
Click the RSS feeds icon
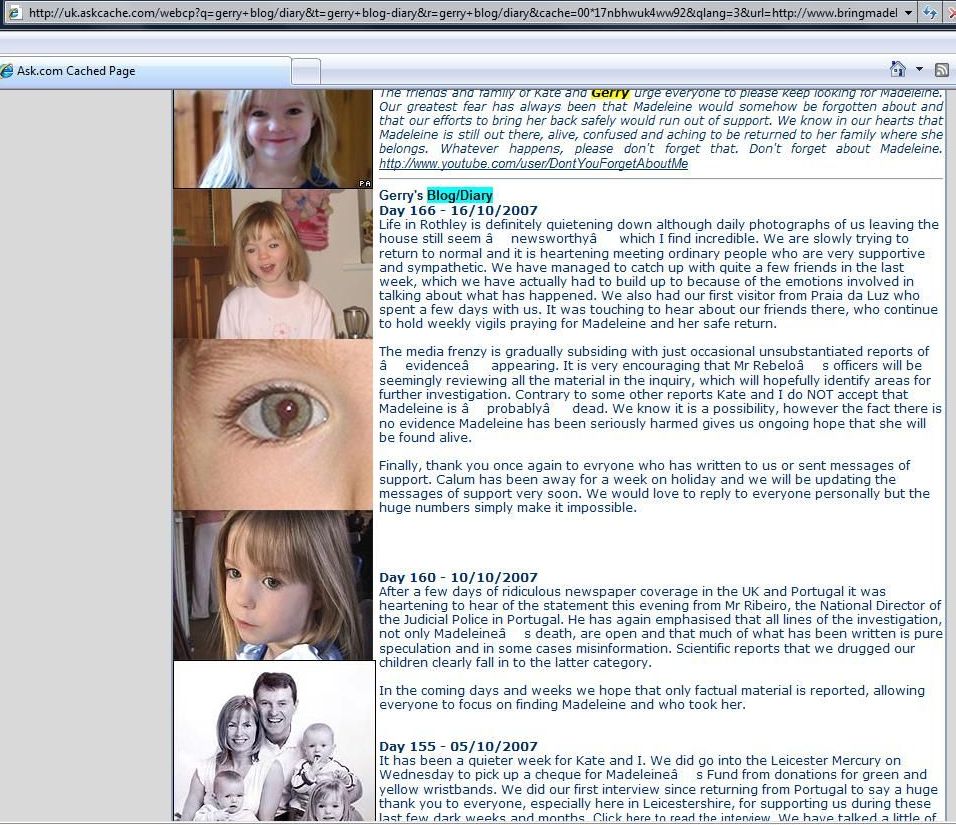941,70
